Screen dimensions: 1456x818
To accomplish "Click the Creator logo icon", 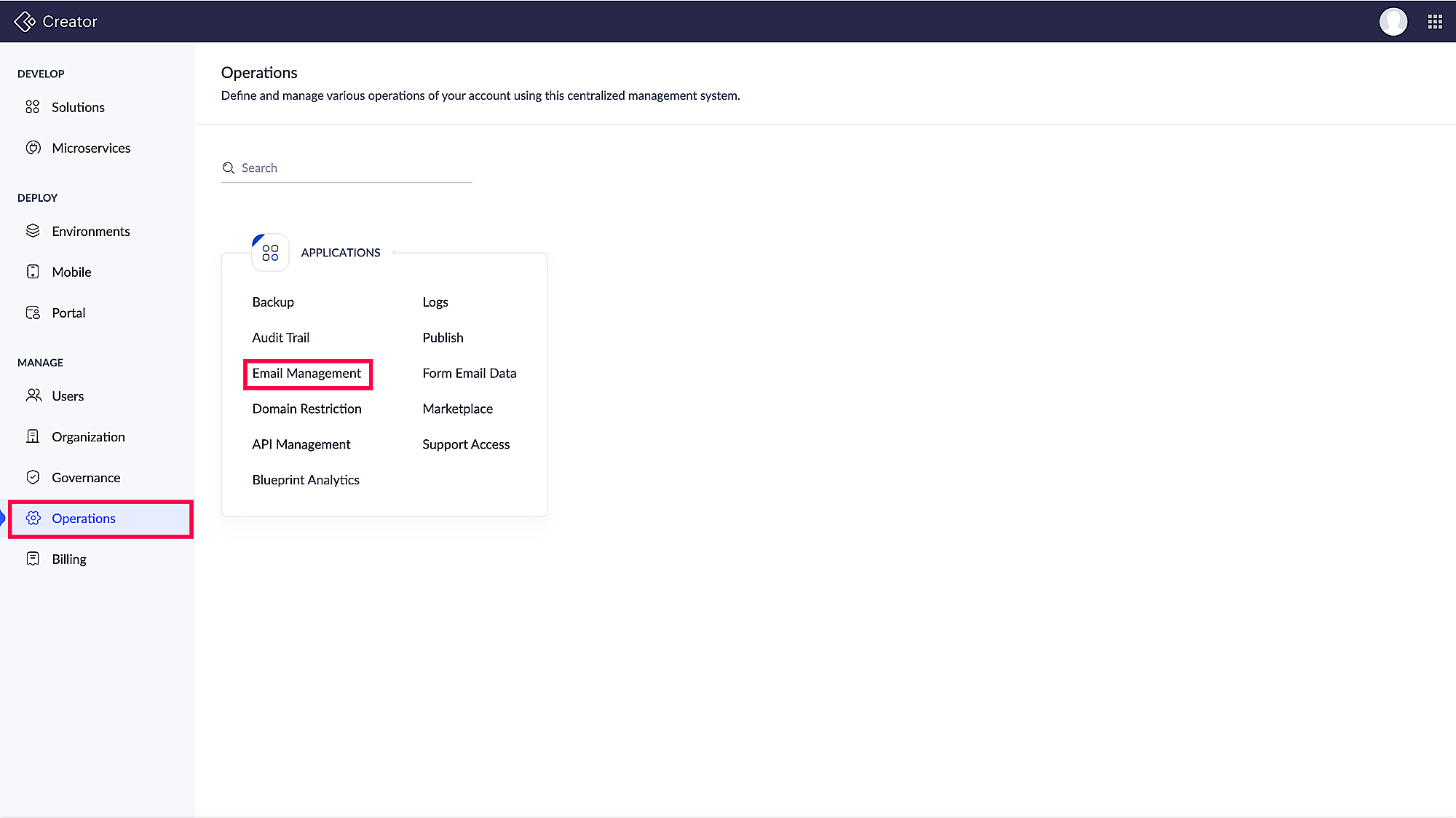I will click(x=25, y=22).
